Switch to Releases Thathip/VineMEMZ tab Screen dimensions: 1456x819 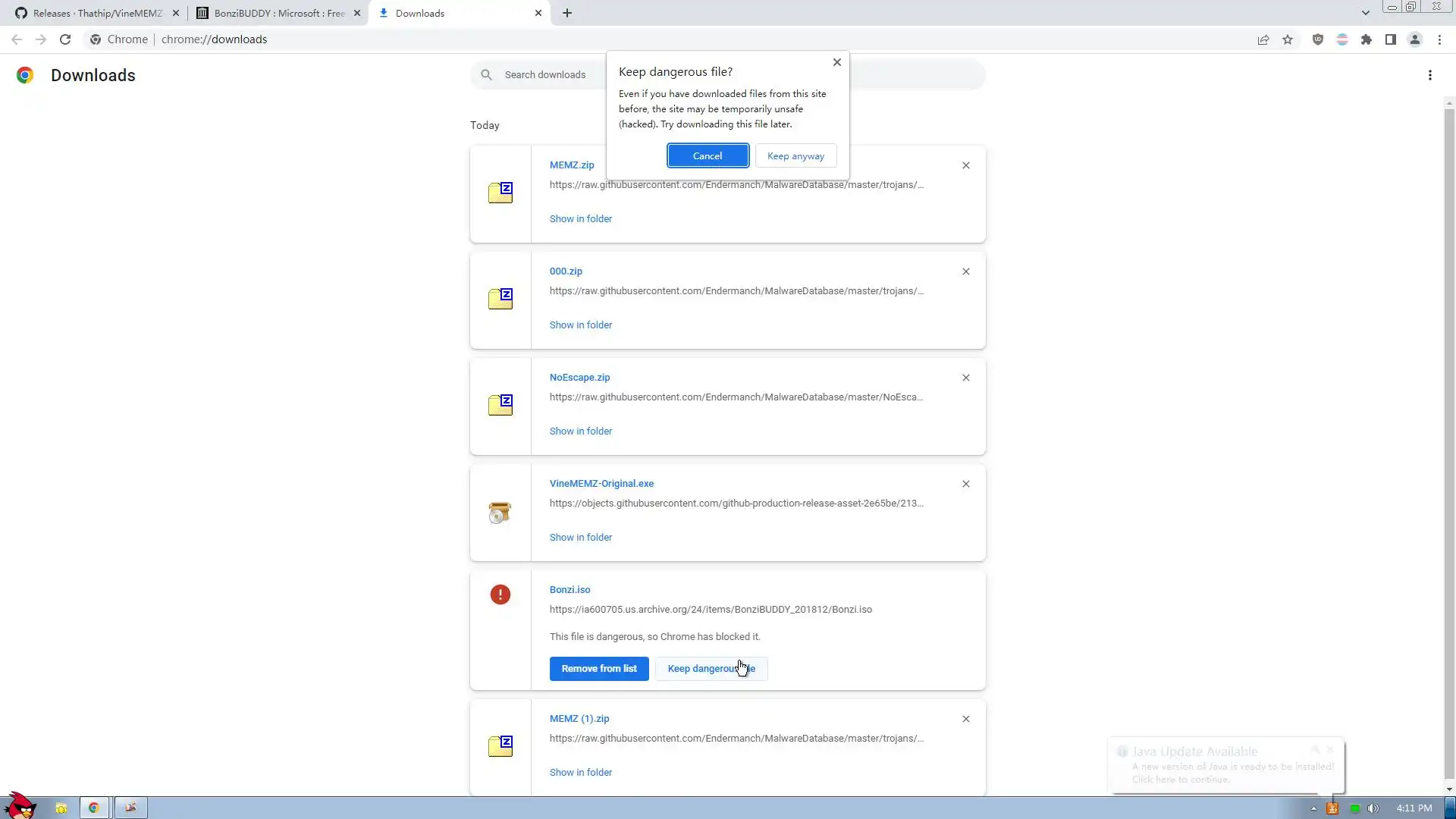click(97, 13)
